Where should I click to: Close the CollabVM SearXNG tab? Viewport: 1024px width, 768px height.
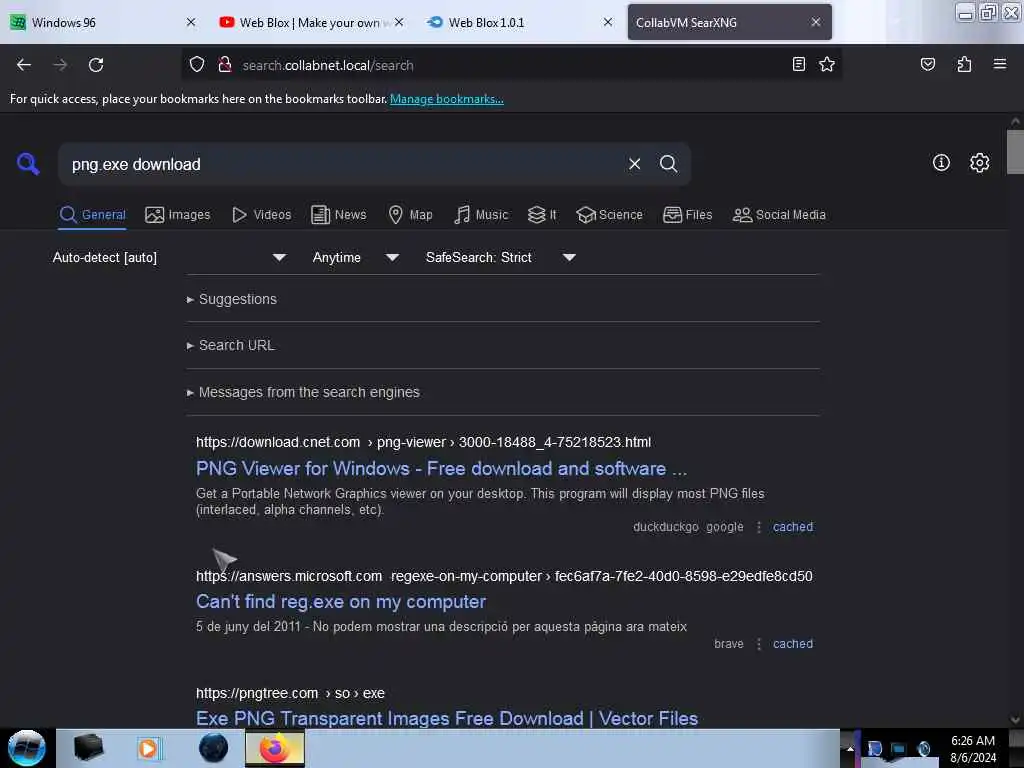(x=816, y=22)
